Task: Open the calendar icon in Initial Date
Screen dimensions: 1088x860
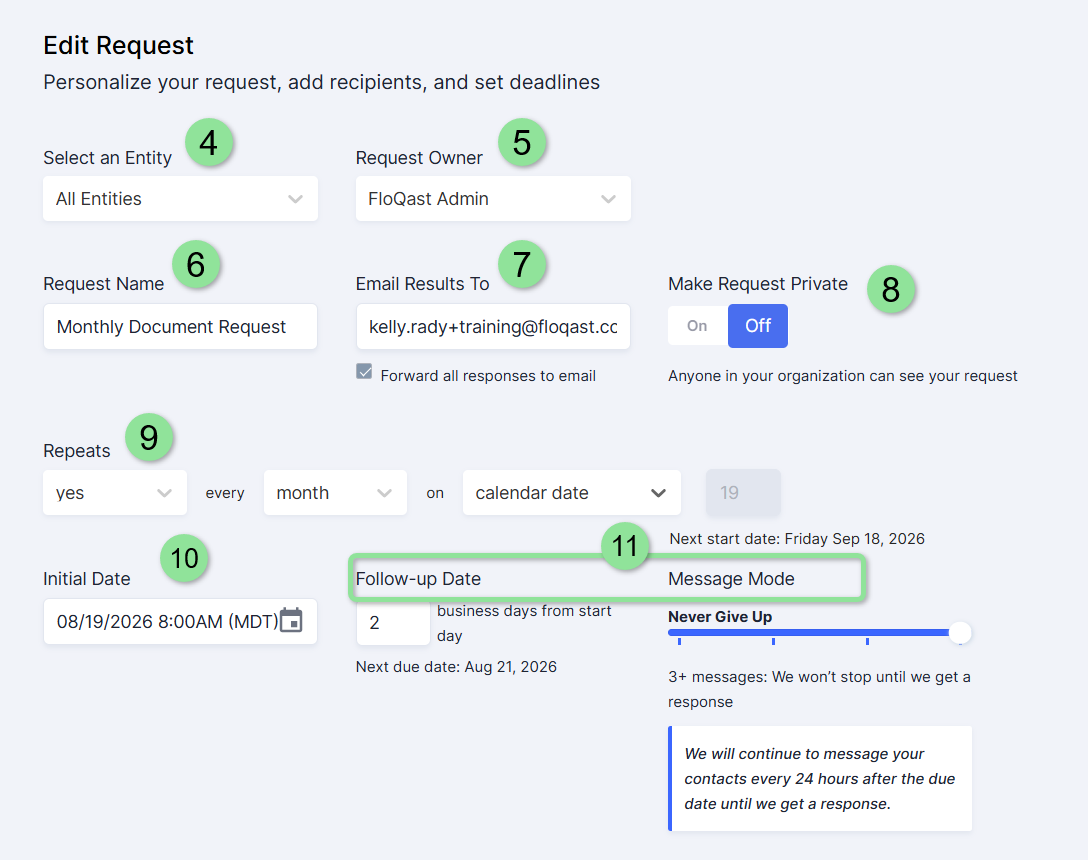Action: [x=291, y=621]
